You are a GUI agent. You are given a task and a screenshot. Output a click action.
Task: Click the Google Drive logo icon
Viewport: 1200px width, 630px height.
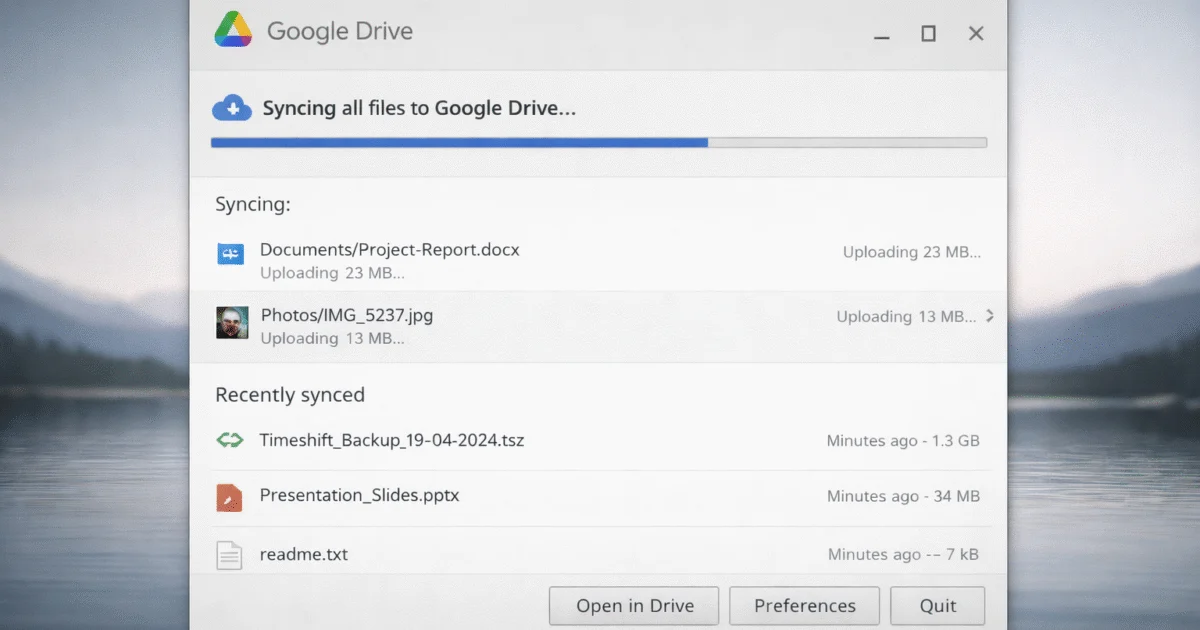pos(233,30)
